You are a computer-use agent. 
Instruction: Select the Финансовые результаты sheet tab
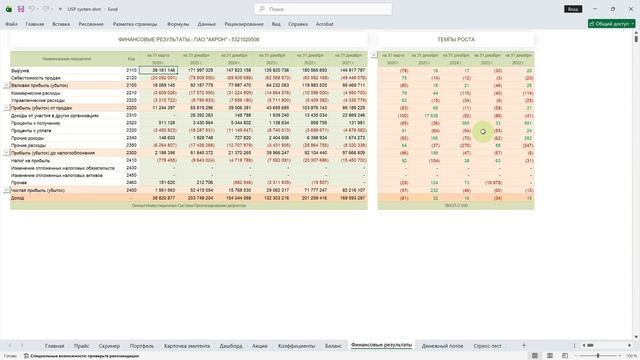[381, 345]
